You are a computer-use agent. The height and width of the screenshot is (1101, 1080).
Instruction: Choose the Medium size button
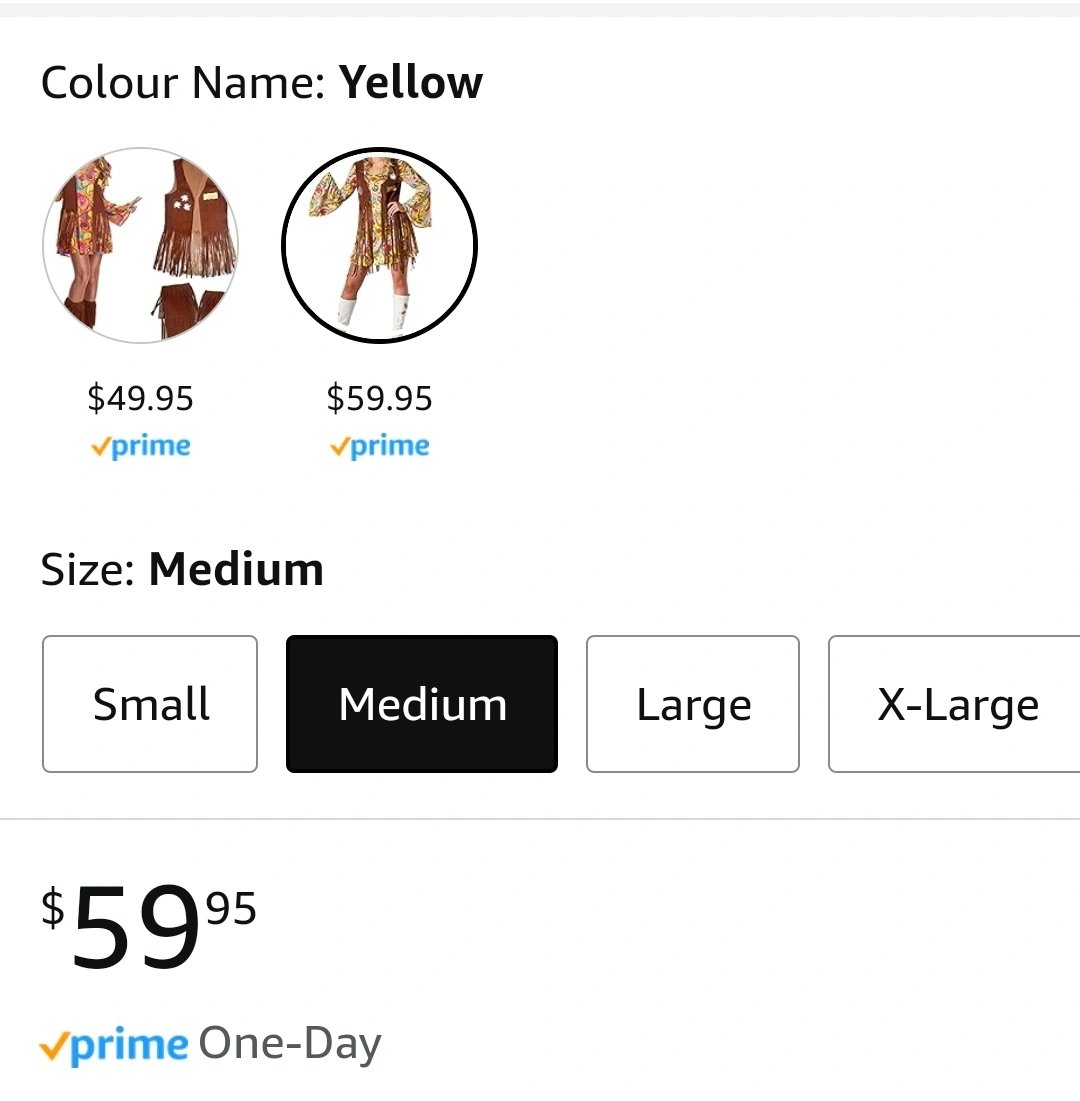click(421, 704)
